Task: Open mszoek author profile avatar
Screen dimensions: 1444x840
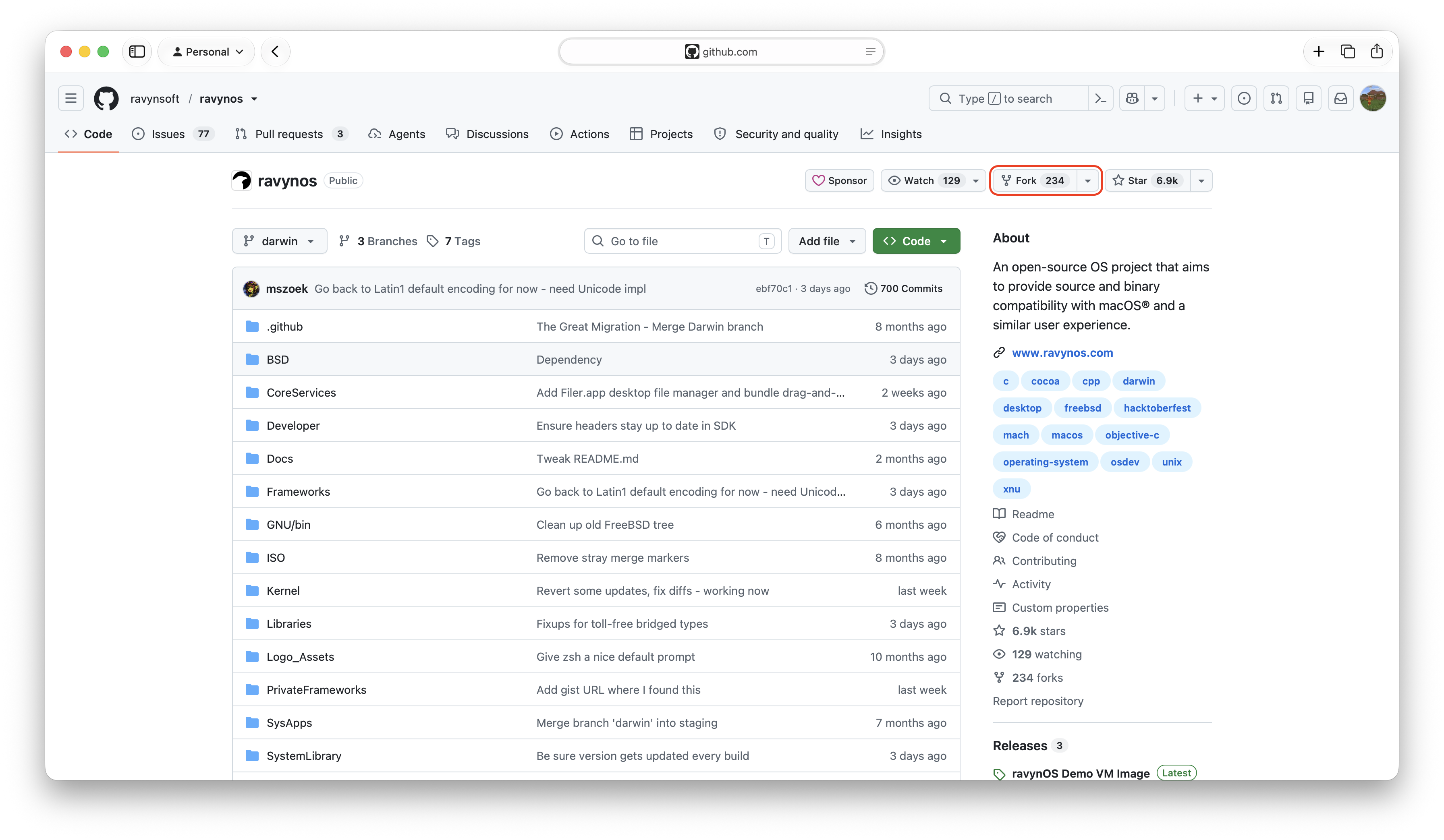Action: pos(251,289)
